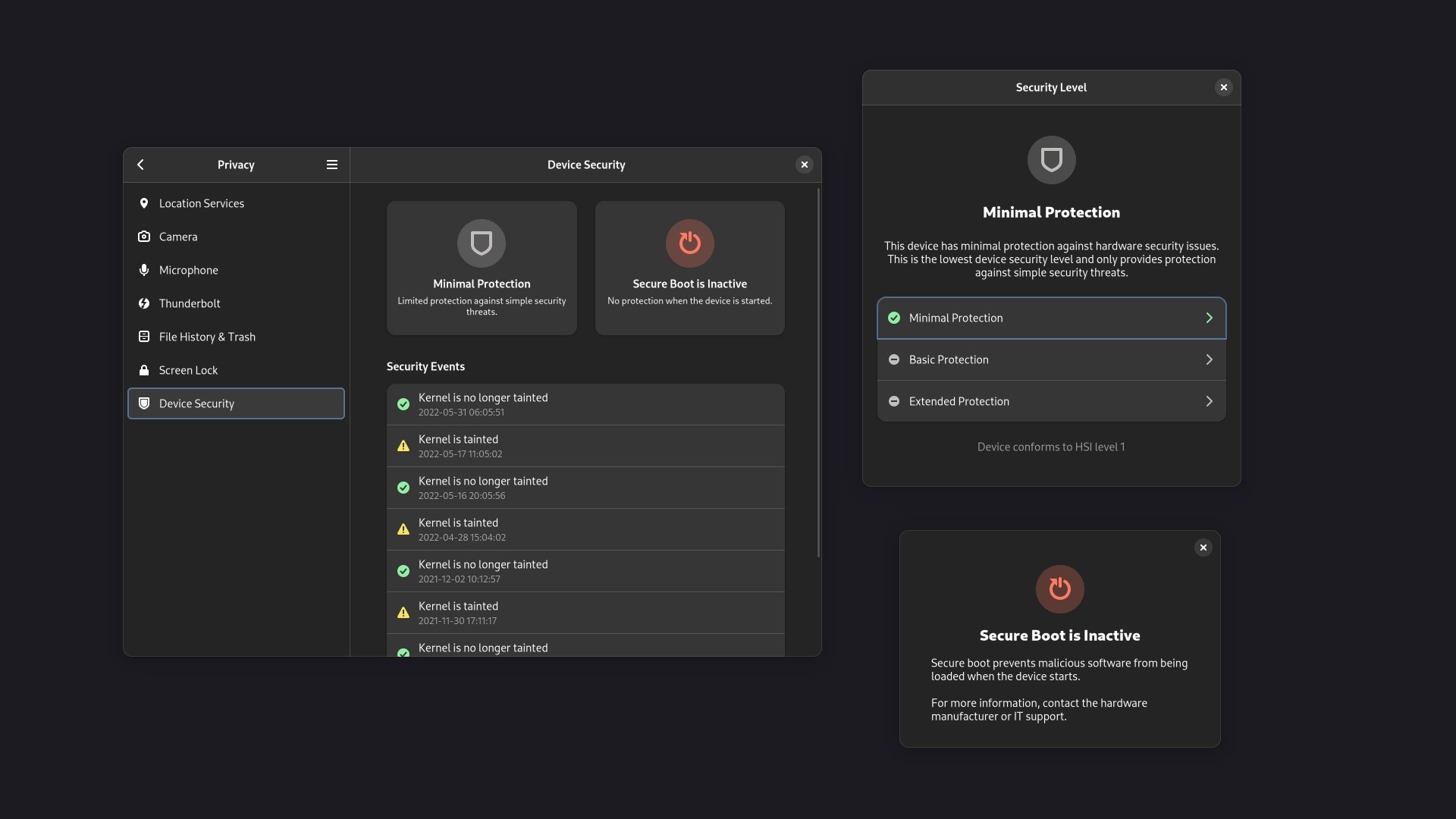The width and height of the screenshot is (1456, 819).
Task: Click the Thunderbolt icon in sidebar
Action: tap(144, 303)
